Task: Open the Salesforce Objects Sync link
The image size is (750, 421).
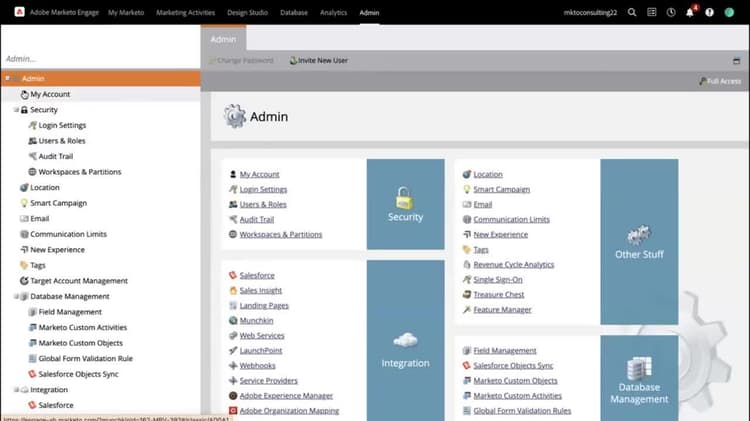Action: coord(513,366)
